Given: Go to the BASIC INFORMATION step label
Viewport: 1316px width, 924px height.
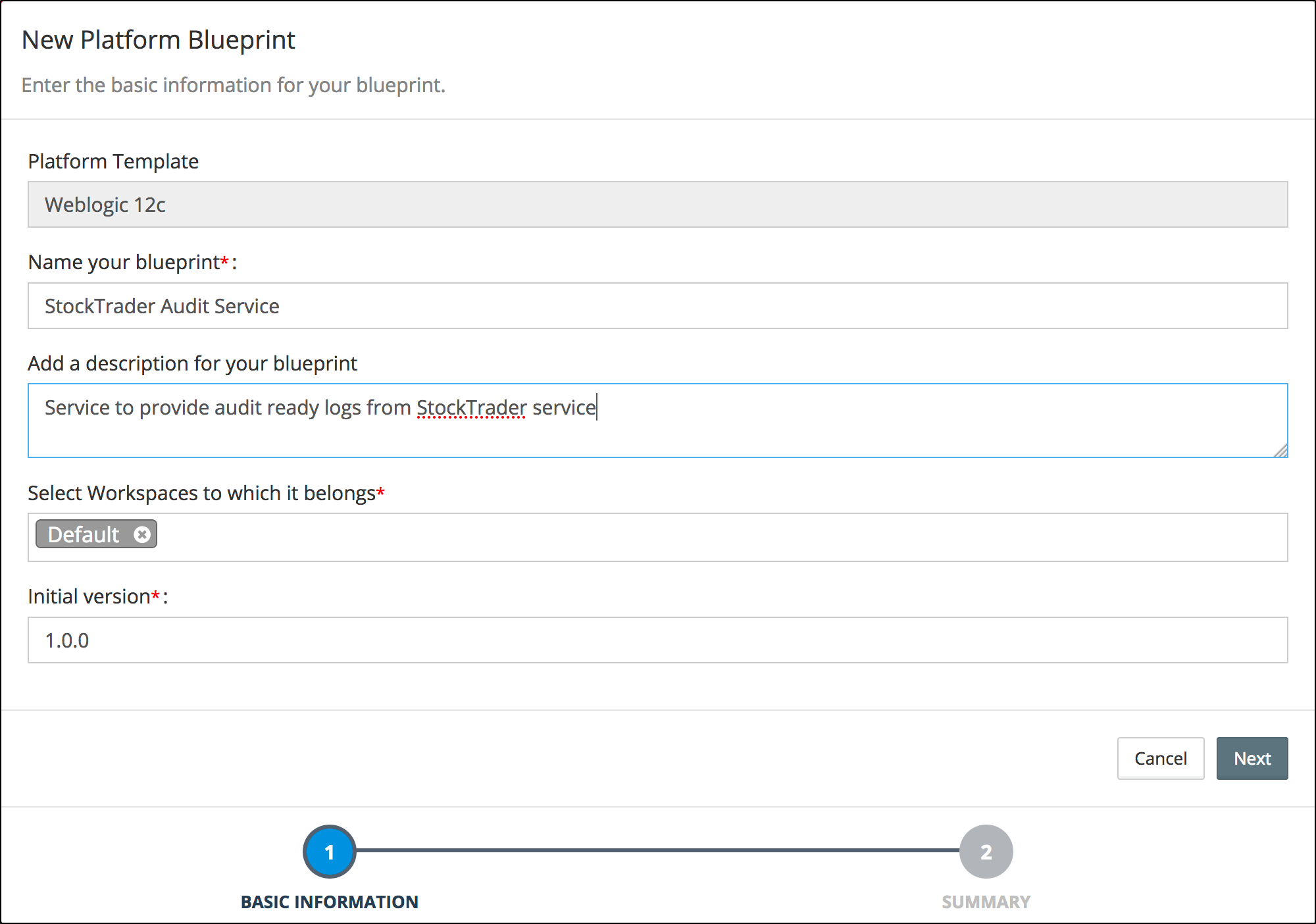Looking at the screenshot, I should coord(329,902).
